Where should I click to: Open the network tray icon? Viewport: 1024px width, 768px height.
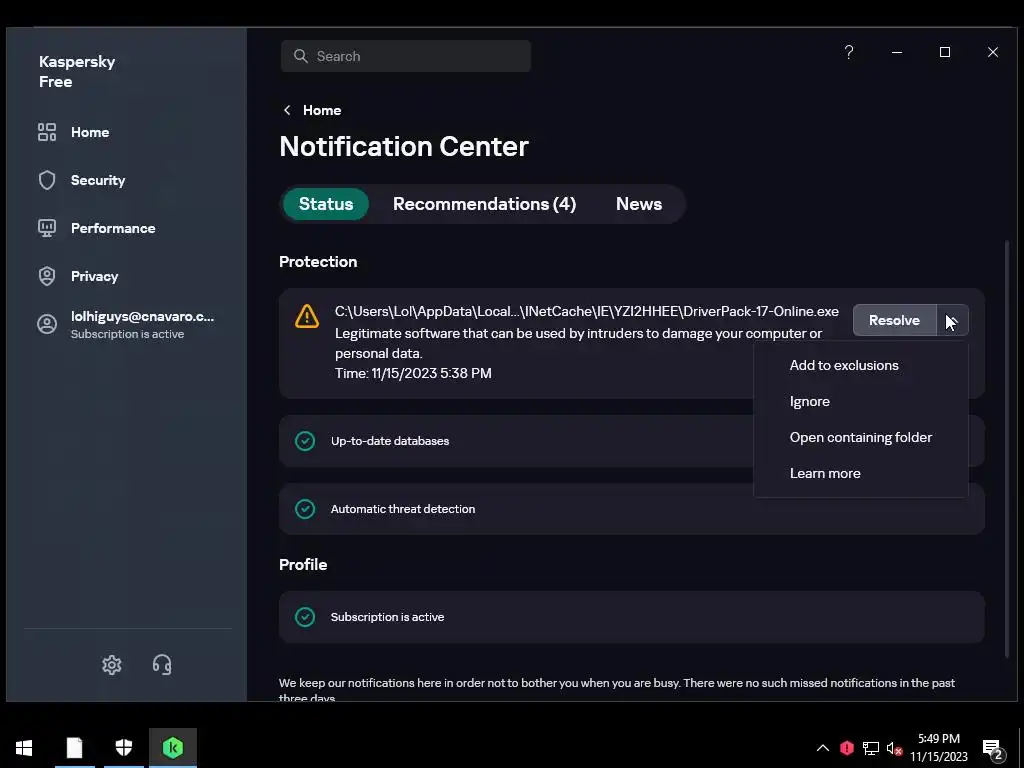[x=871, y=748]
